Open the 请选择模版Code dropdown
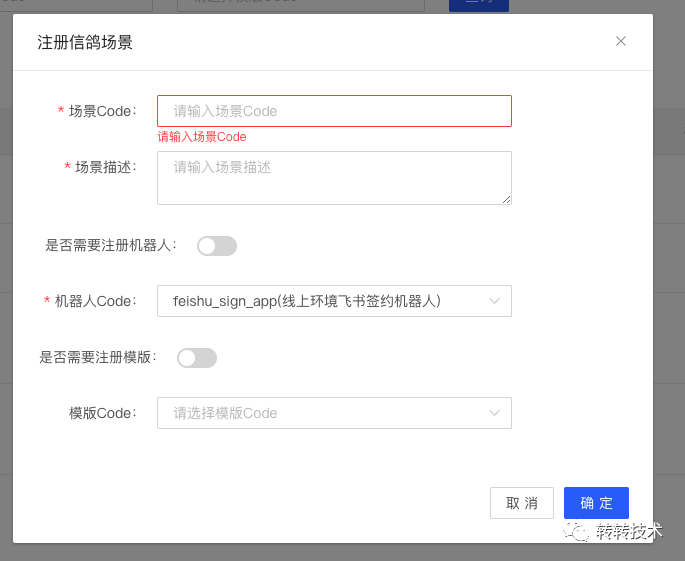The image size is (685, 561). (x=334, y=413)
